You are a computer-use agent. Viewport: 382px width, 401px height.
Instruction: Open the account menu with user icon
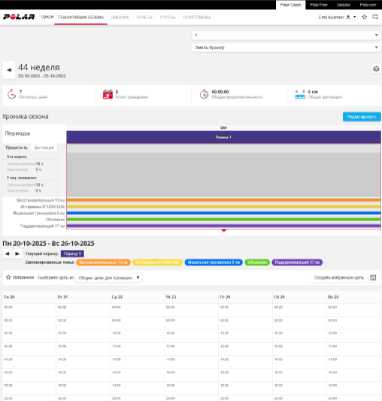337,17
